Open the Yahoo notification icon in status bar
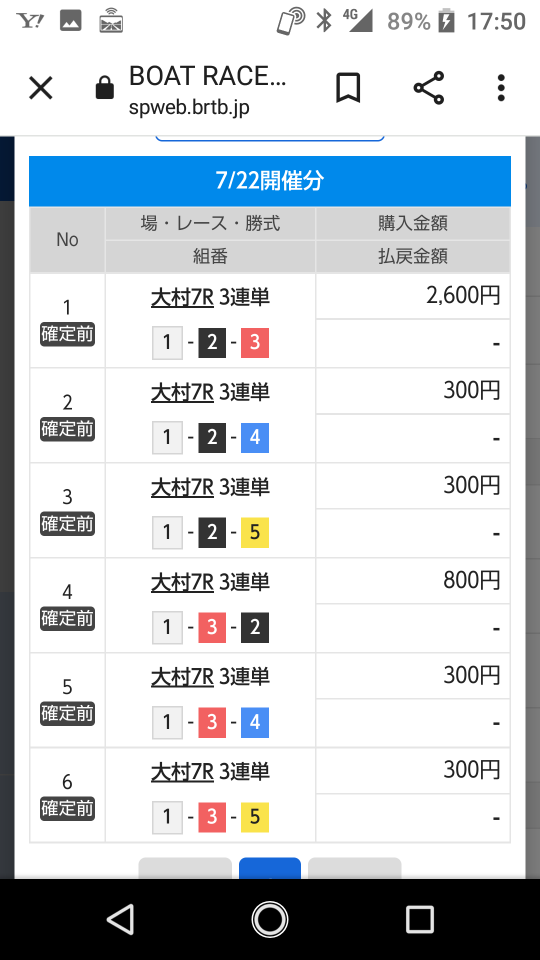This screenshot has width=540, height=960. pyautogui.click(x=29, y=21)
